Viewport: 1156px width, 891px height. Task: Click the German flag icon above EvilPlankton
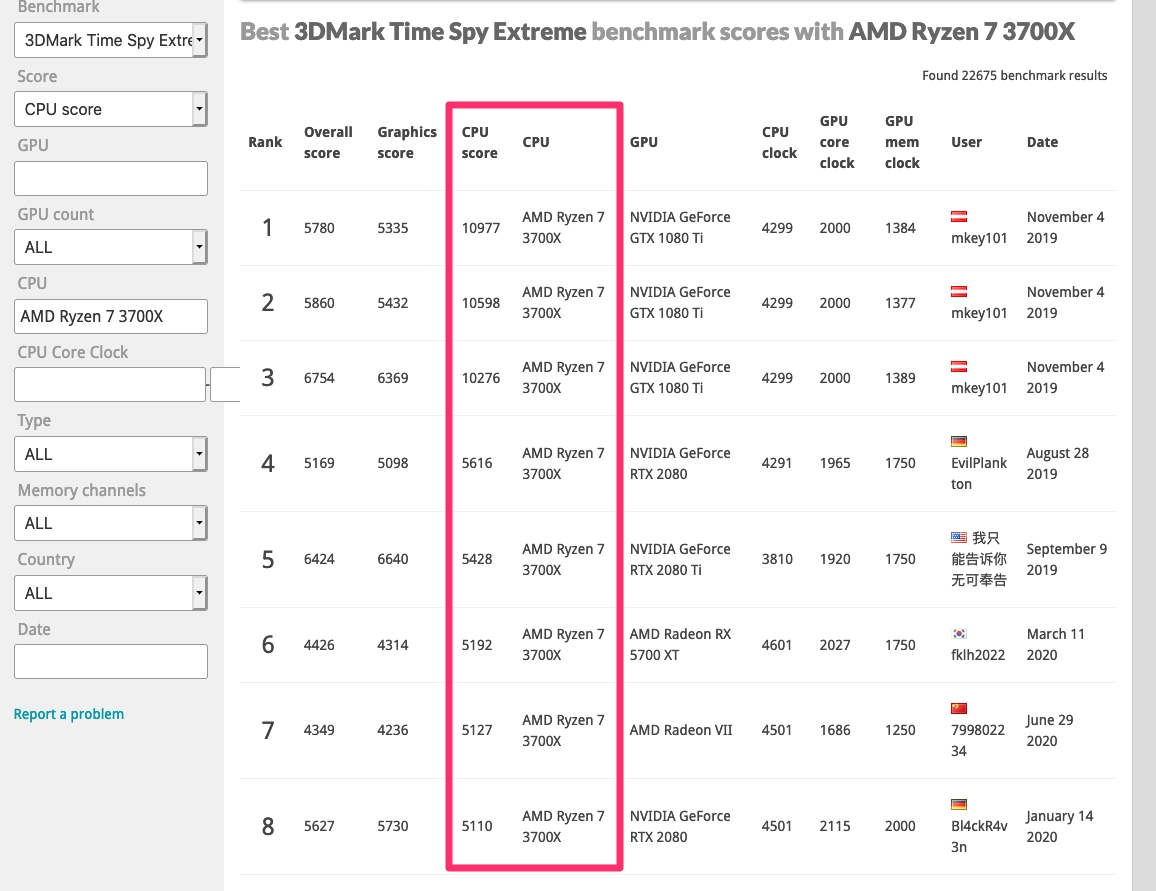959,441
